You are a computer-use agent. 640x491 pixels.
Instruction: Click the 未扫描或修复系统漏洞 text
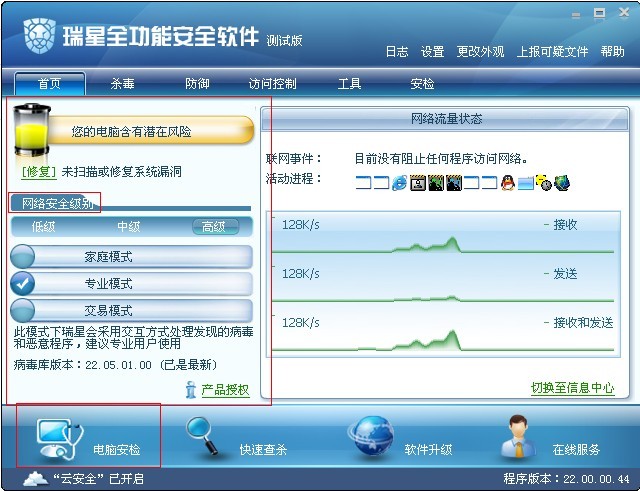tap(122, 171)
